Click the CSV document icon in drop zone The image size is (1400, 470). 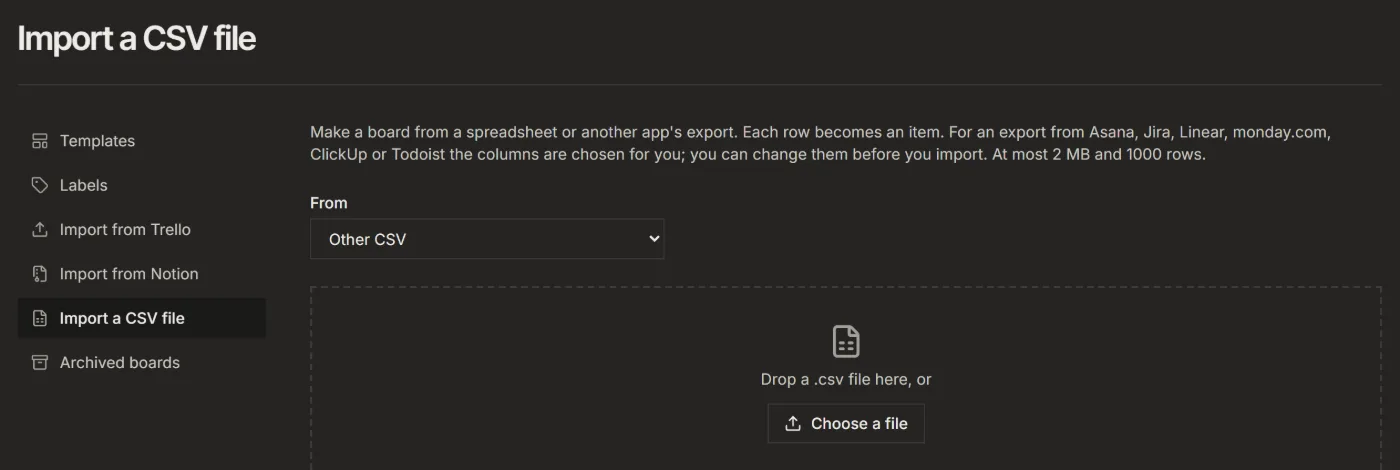tap(846, 341)
